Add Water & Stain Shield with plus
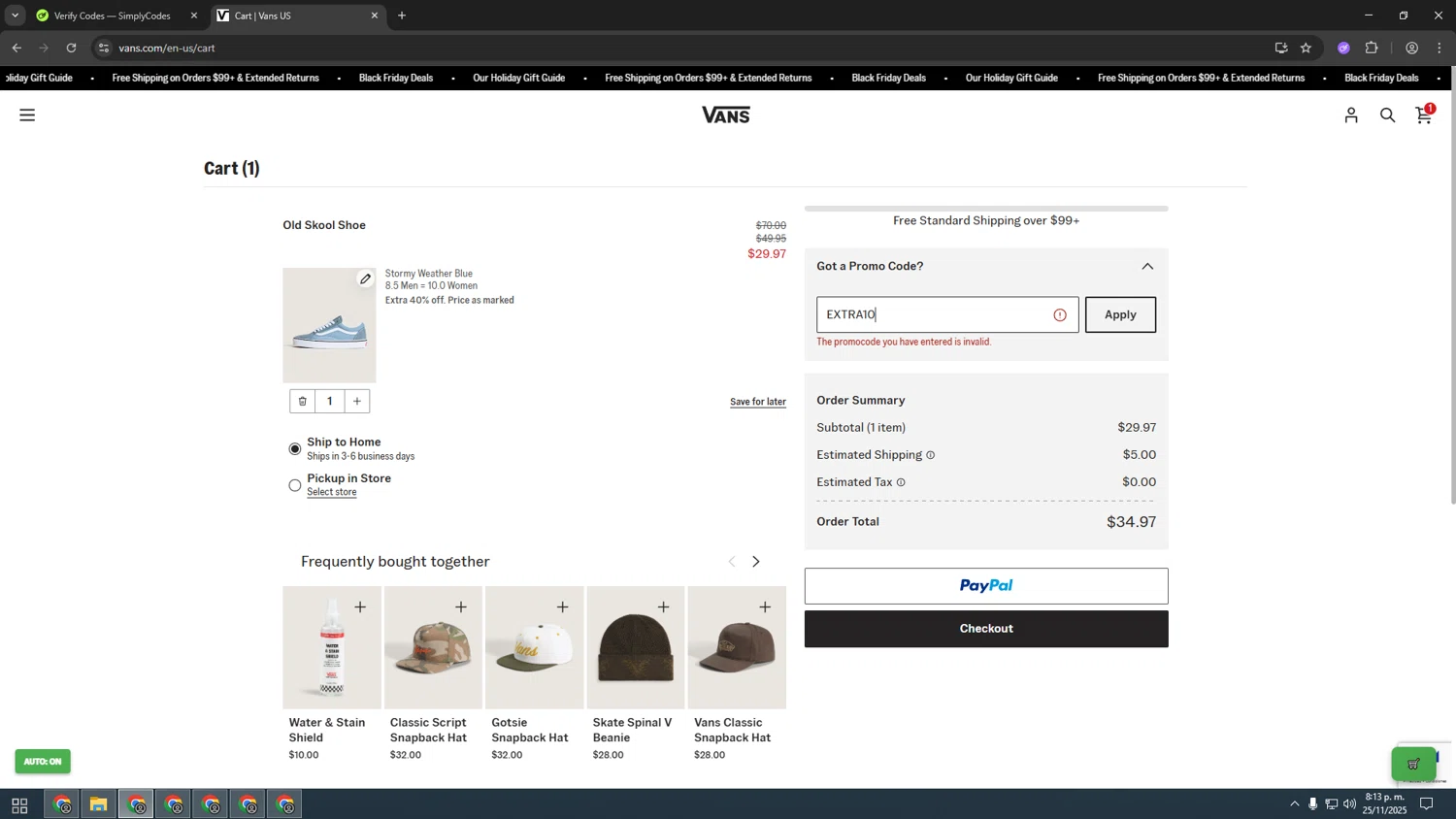The width and height of the screenshot is (1456, 819). (360, 606)
